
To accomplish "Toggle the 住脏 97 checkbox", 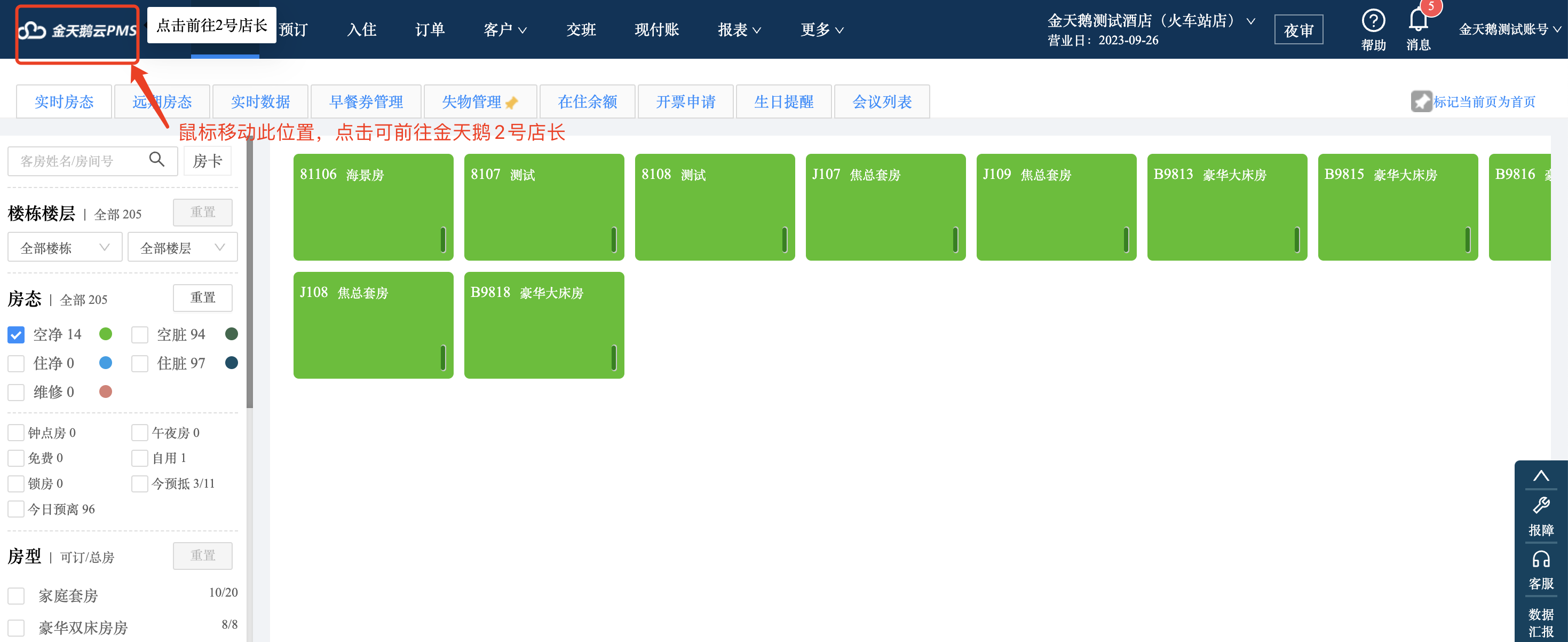I will pos(140,363).
